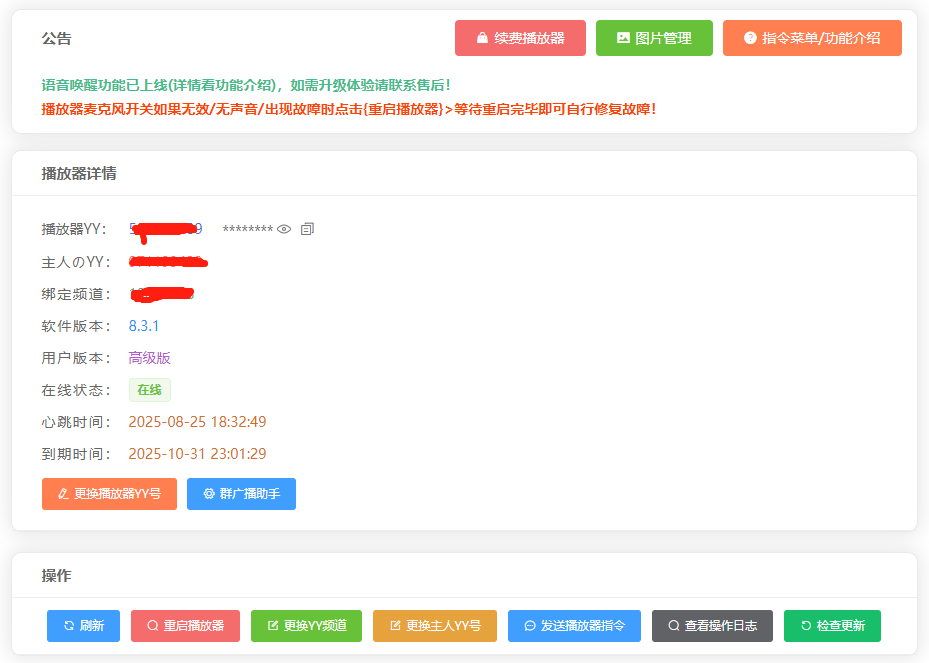Click the 更换播放器YY号 button
Screen dimensions: 929x663
coord(109,494)
